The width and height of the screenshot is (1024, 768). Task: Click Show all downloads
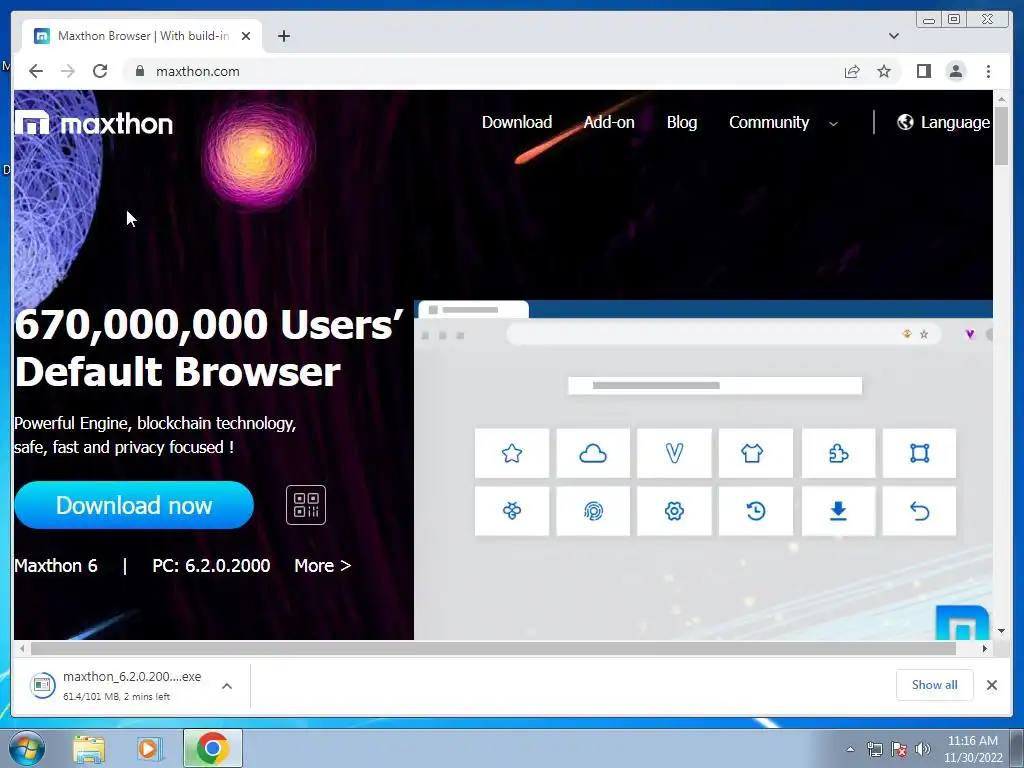pyautogui.click(x=935, y=684)
